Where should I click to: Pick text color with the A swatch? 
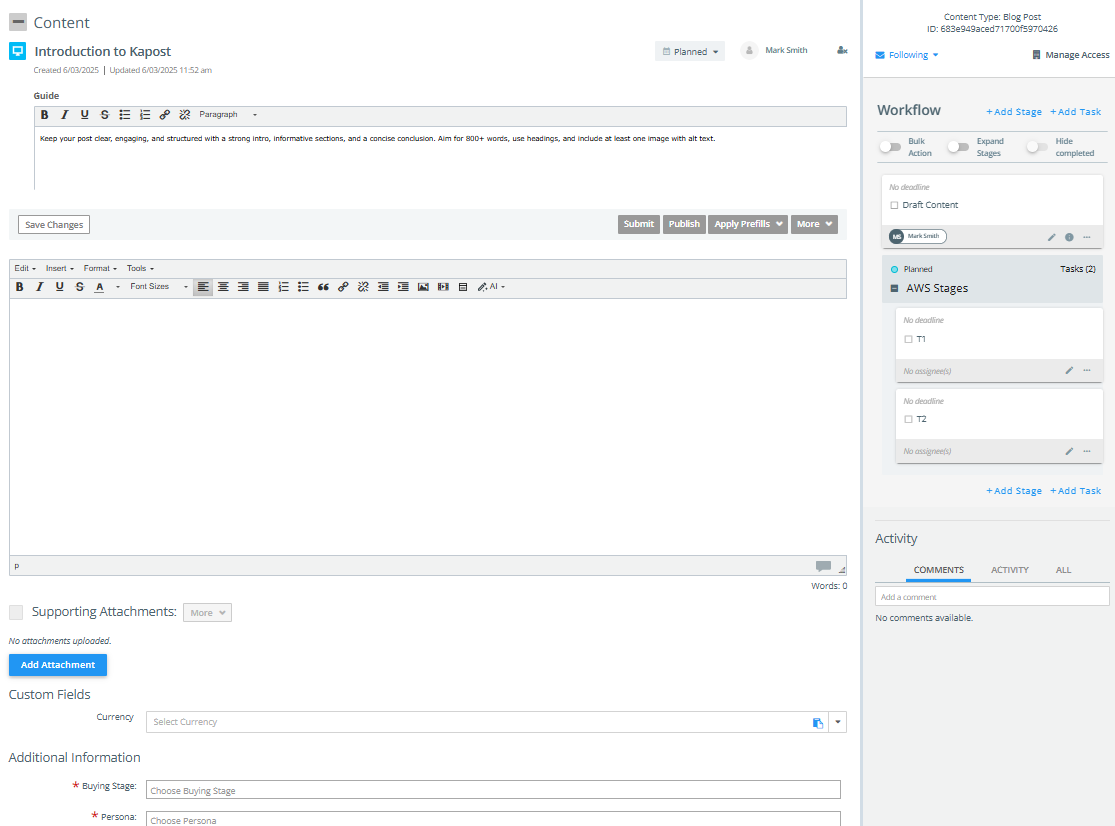click(x=100, y=286)
